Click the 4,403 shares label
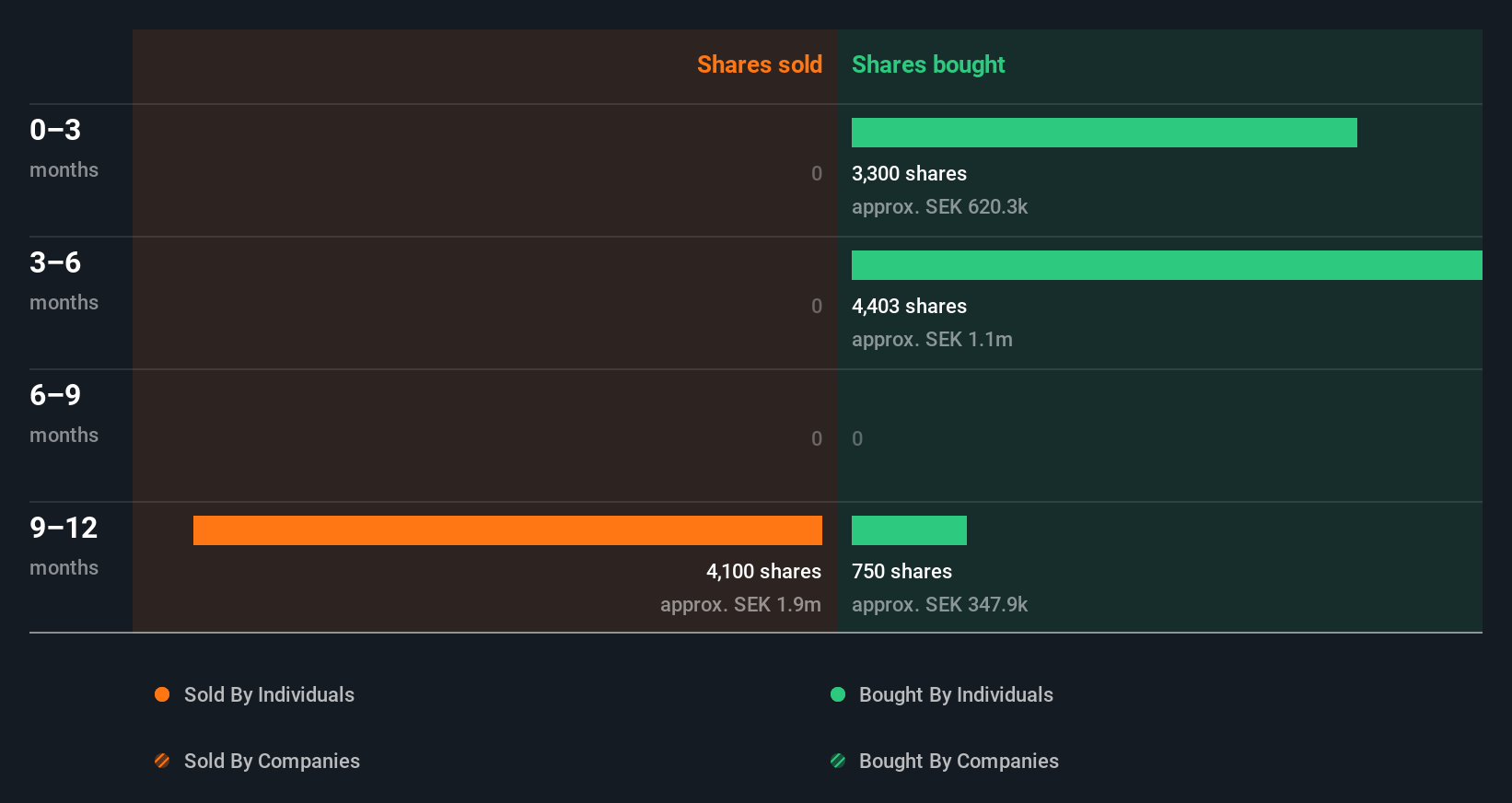1512x803 pixels. pos(909,306)
